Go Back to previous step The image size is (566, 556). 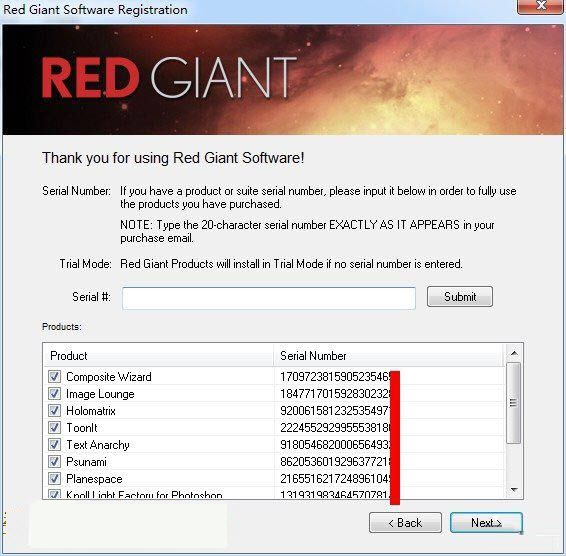coord(405,522)
